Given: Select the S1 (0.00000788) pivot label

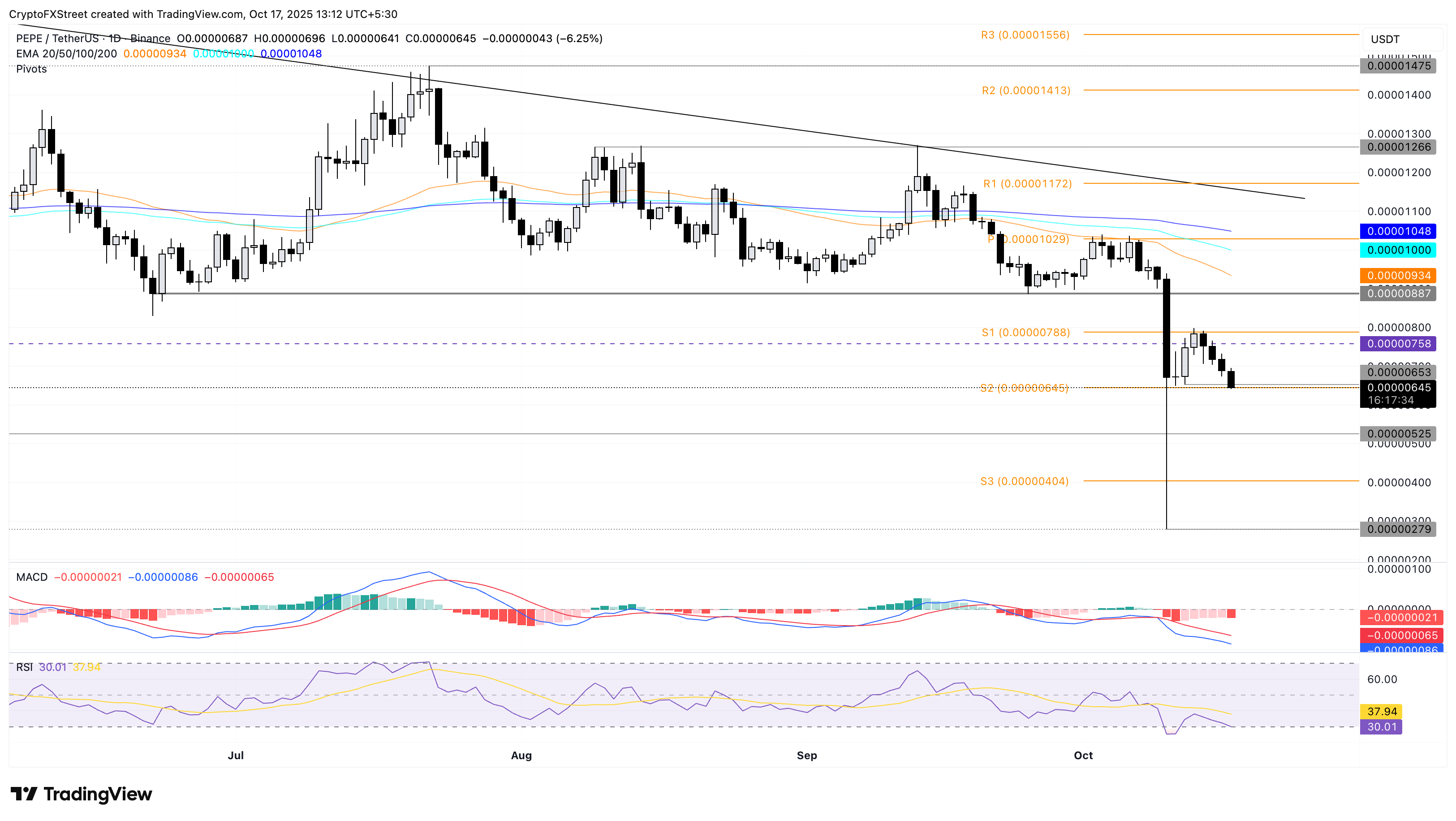Looking at the screenshot, I should point(1025,333).
